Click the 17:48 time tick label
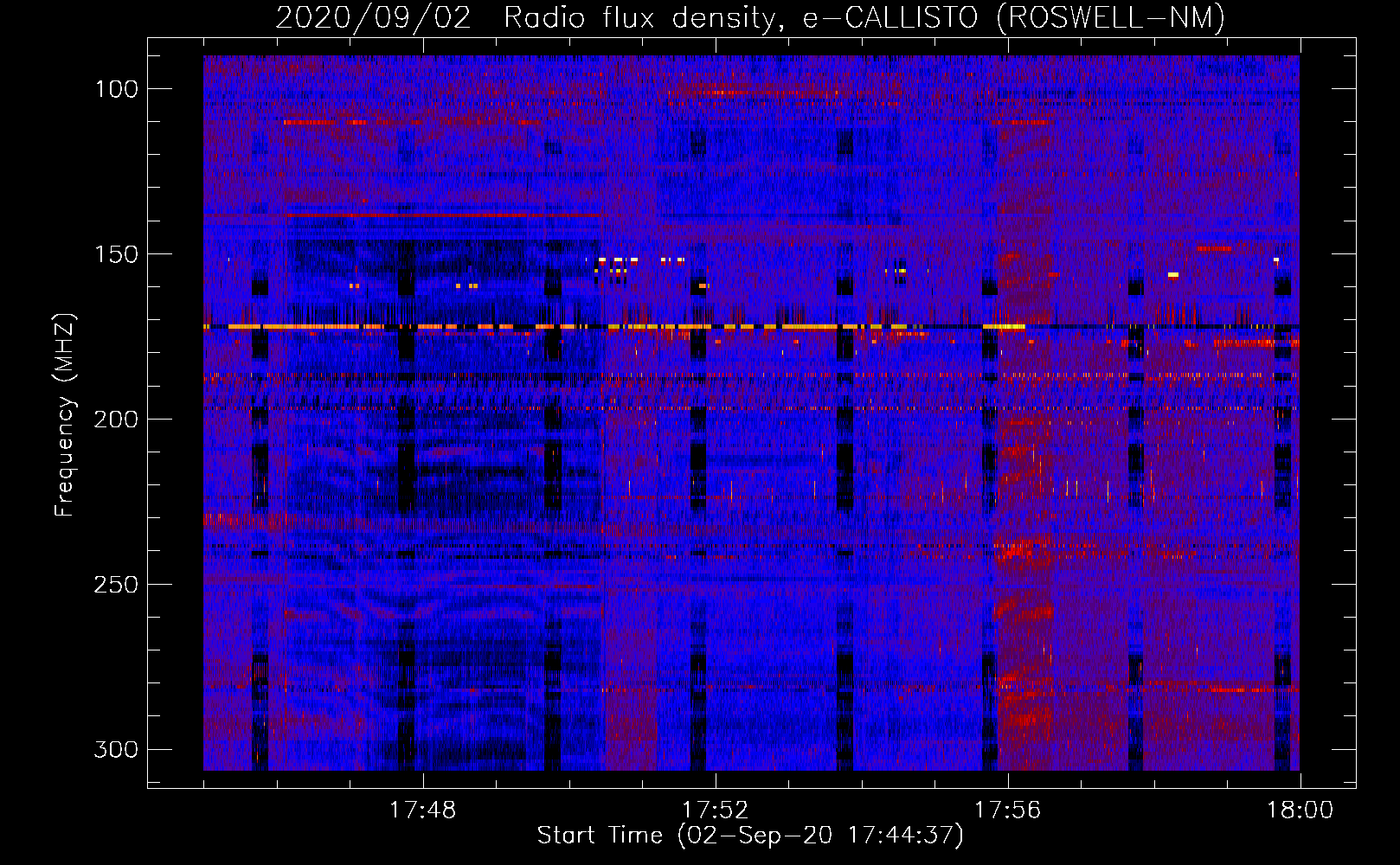Viewport: 1400px width, 865px height. point(422,811)
